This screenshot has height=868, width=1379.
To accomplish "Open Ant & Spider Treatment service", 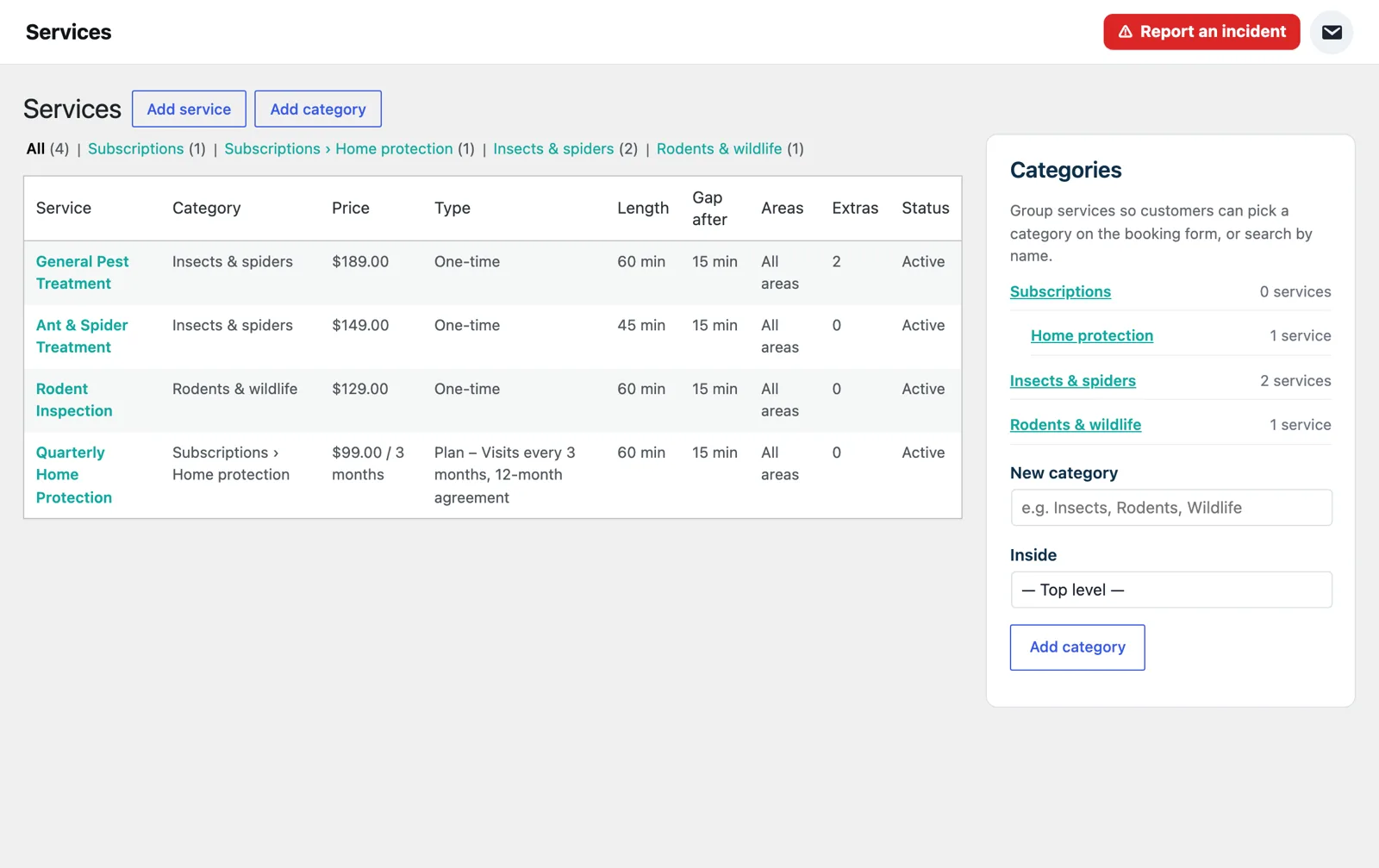I will click(x=82, y=336).
